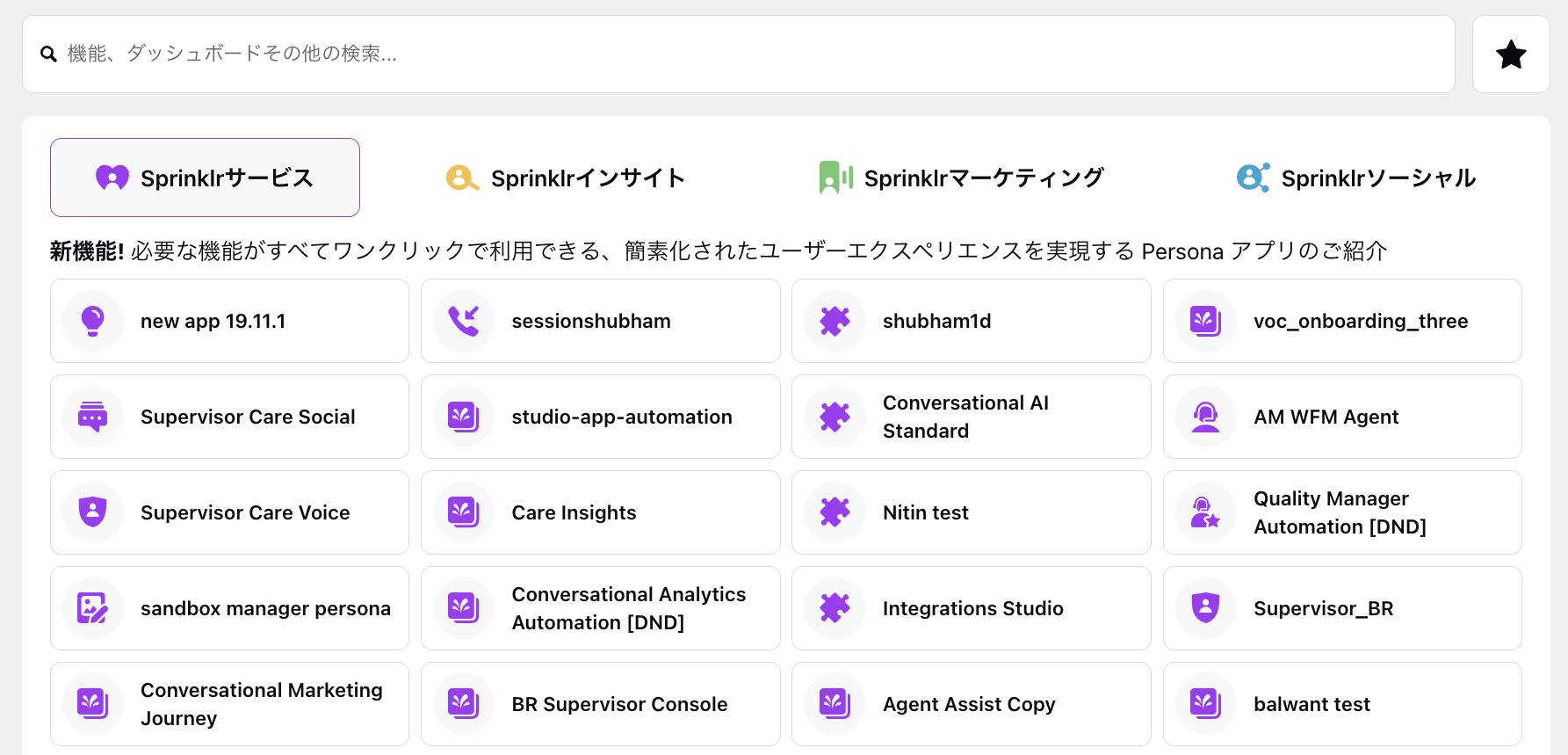Open the shubham1d app card

972,321
